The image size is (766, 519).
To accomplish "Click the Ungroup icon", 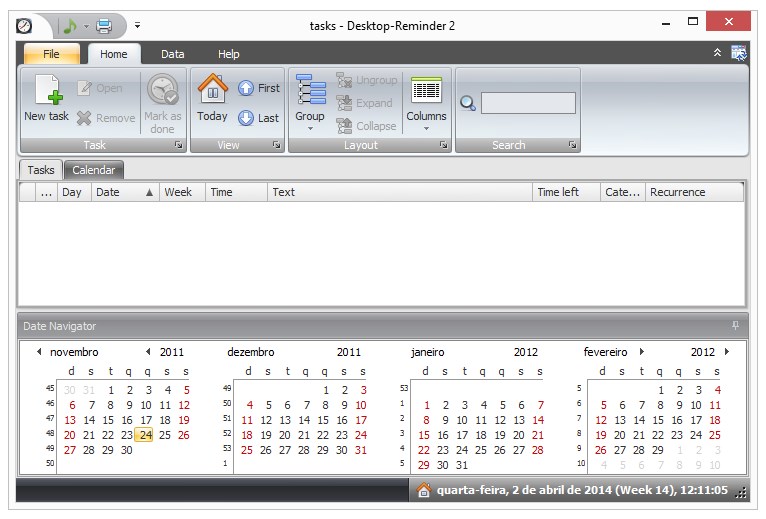I will tap(344, 80).
